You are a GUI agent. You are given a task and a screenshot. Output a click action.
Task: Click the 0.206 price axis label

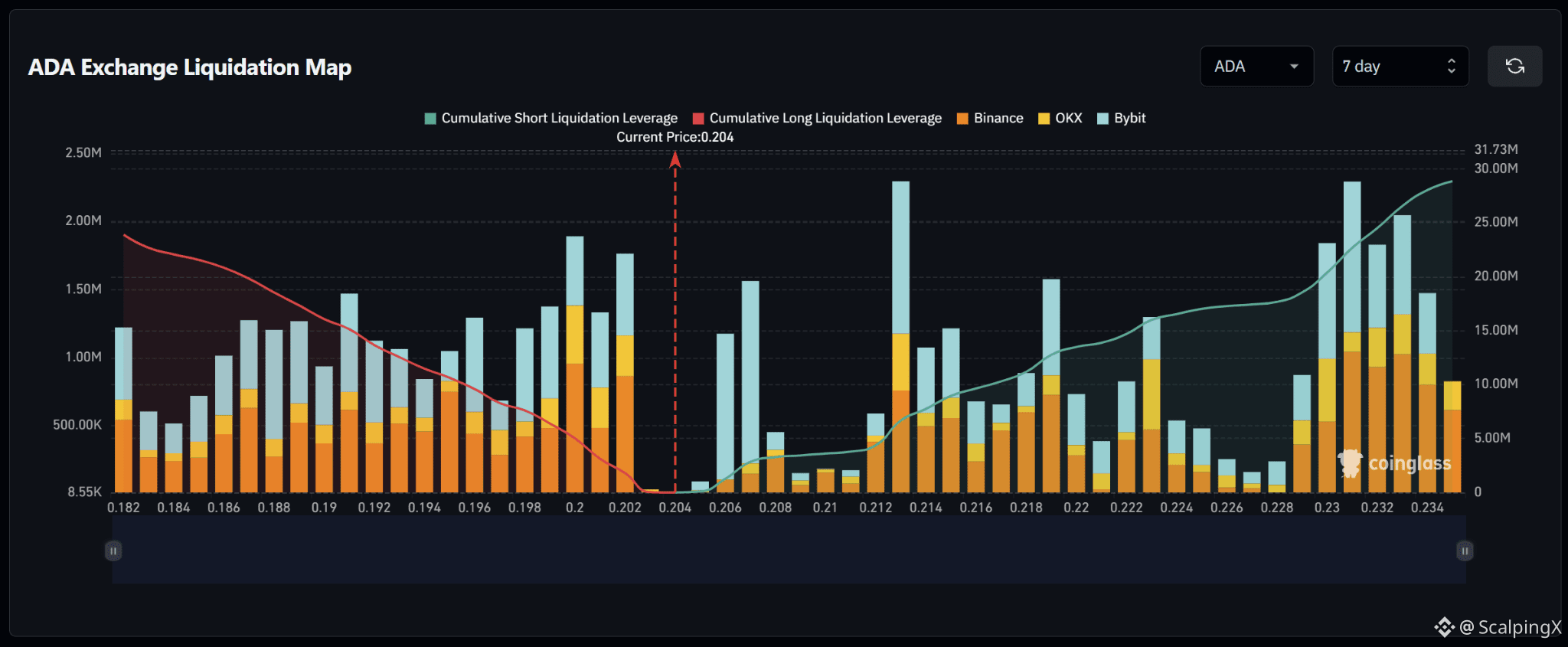point(725,508)
